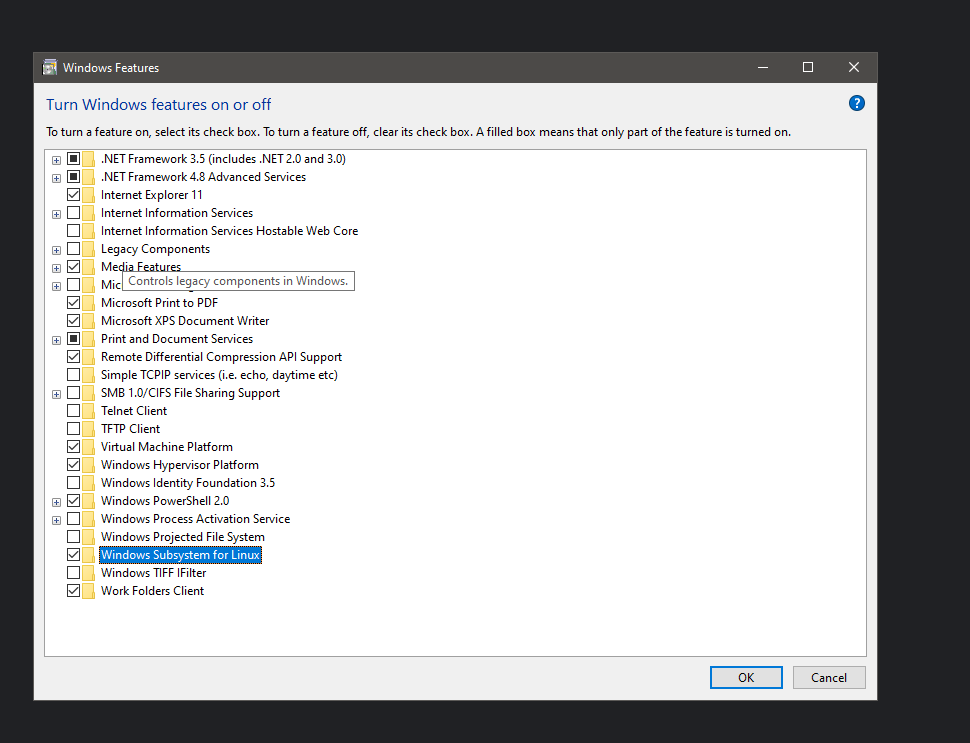Disable Windows Hypervisor Platform checkbox

click(x=73, y=465)
